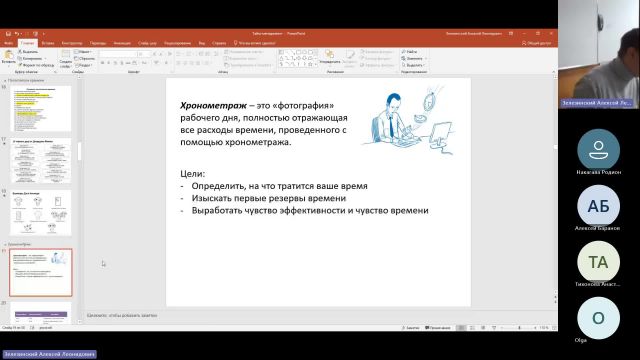Click the businessman illustration on the slide
The width and height of the screenshot is (640, 360).
coord(408,120)
